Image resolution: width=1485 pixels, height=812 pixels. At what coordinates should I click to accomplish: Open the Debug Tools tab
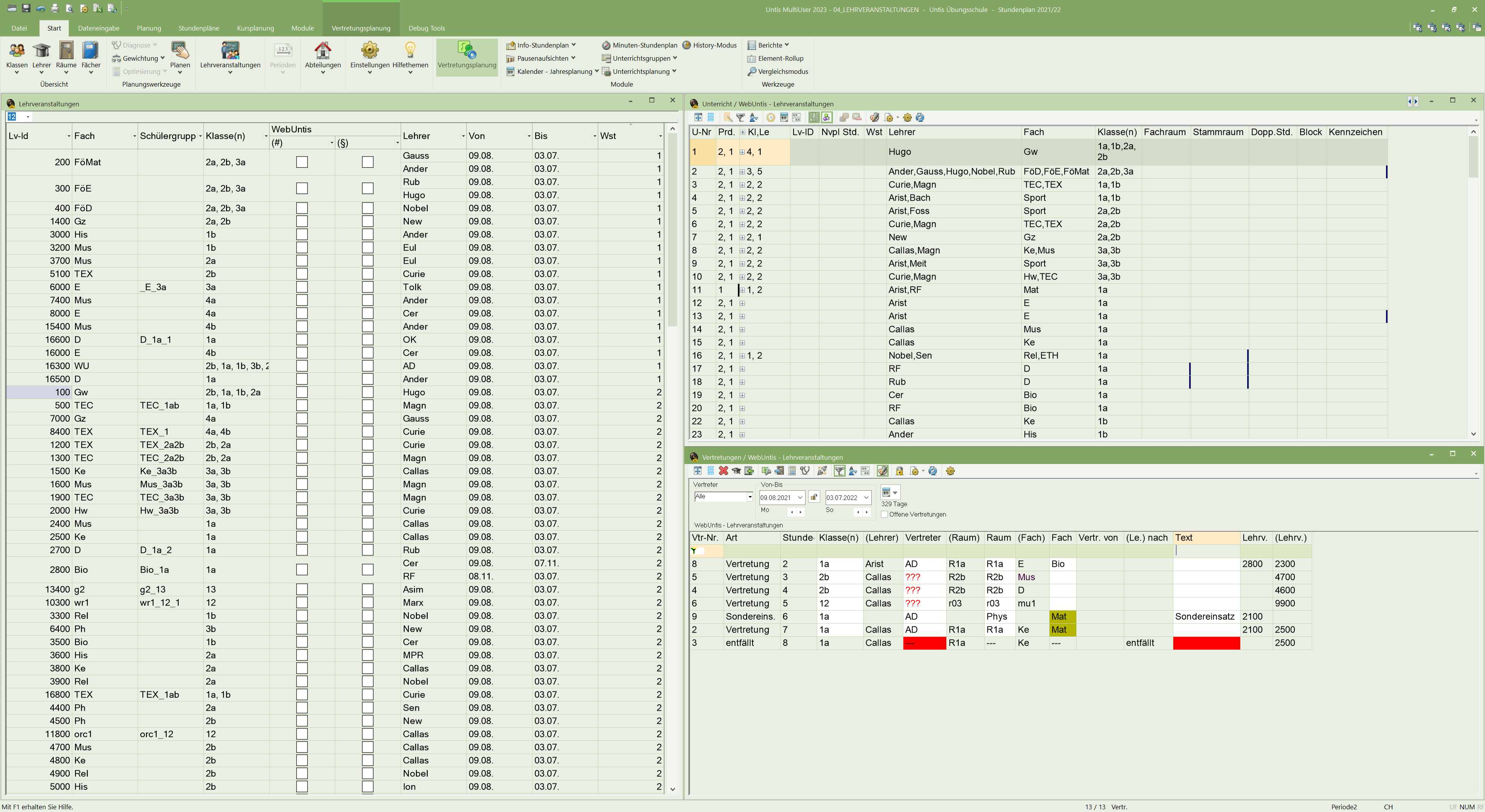pyautogui.click(x=427, y=28)
